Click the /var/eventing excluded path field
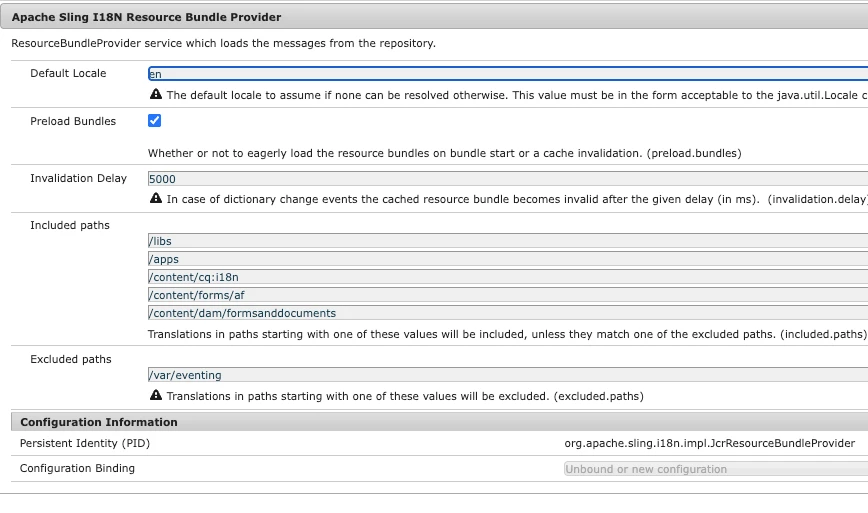This screenshot has width=868, height=513. (508, 375)
